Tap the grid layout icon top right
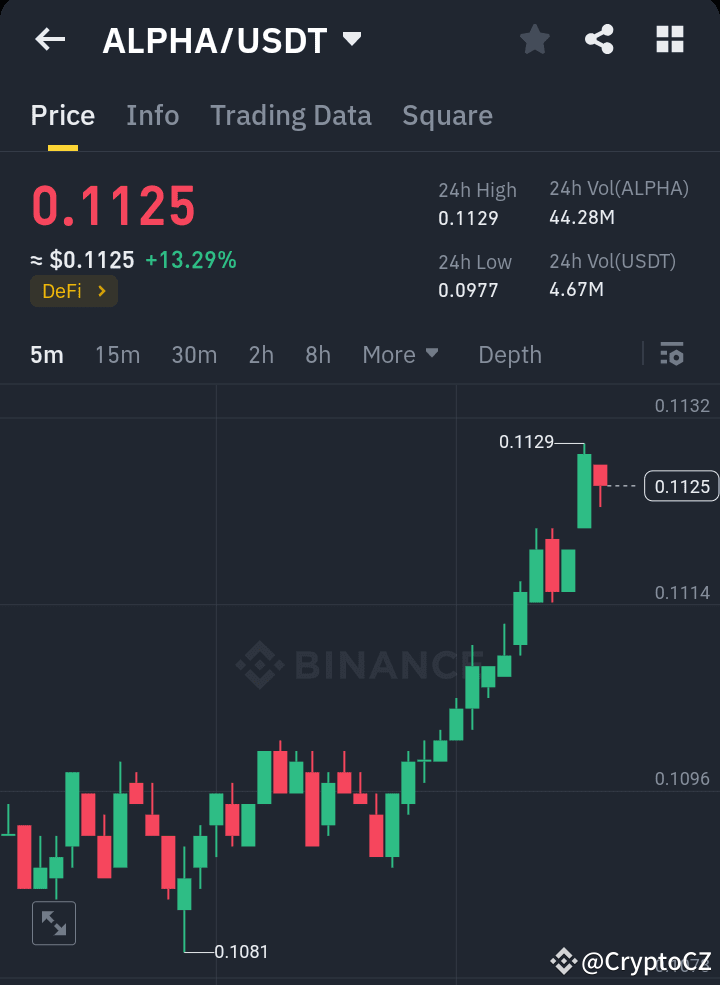This screenshot has width=720, height=985. click(x=668, y=40)
